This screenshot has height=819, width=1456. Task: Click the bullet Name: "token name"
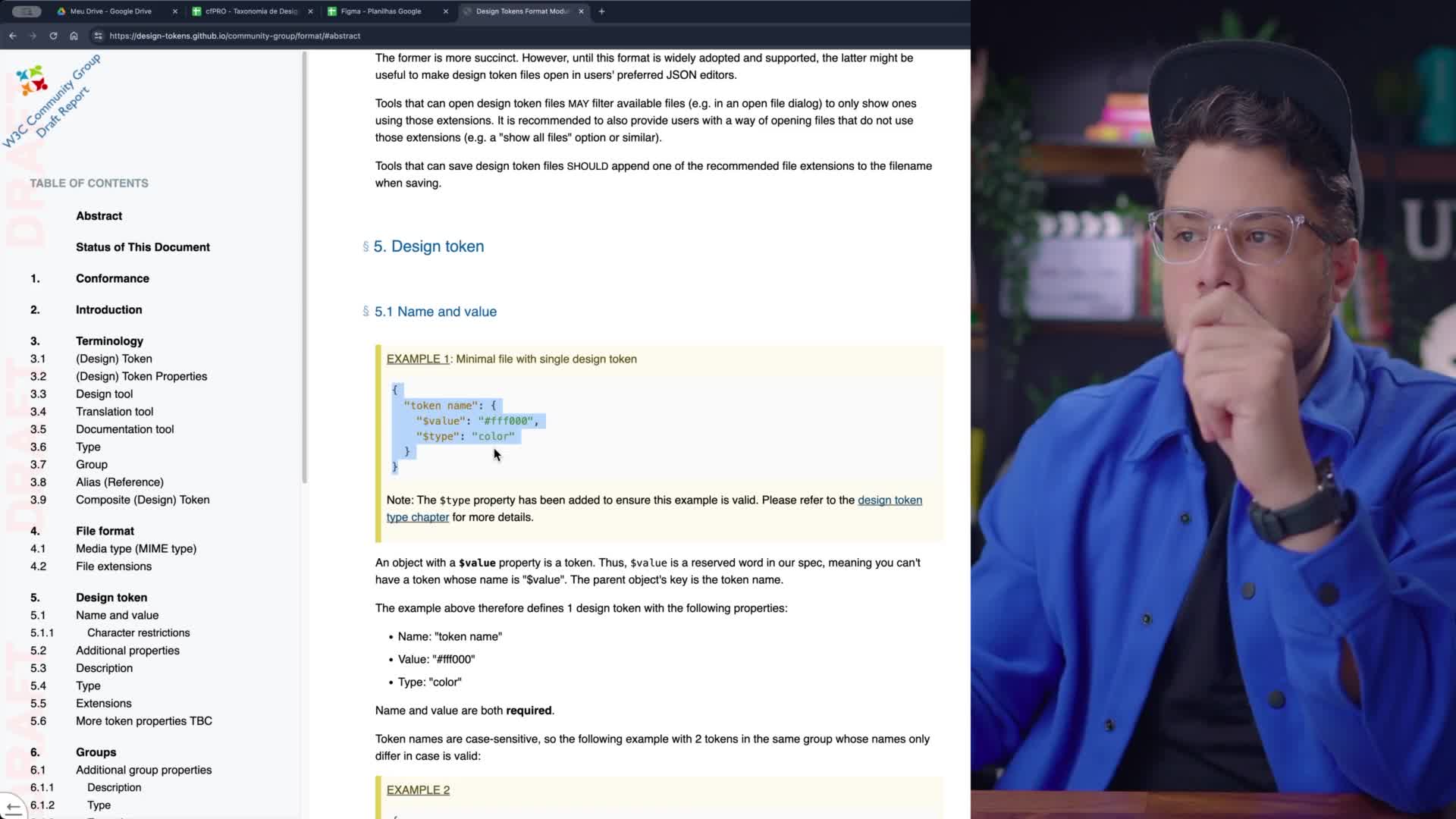[x=450, y=637]
